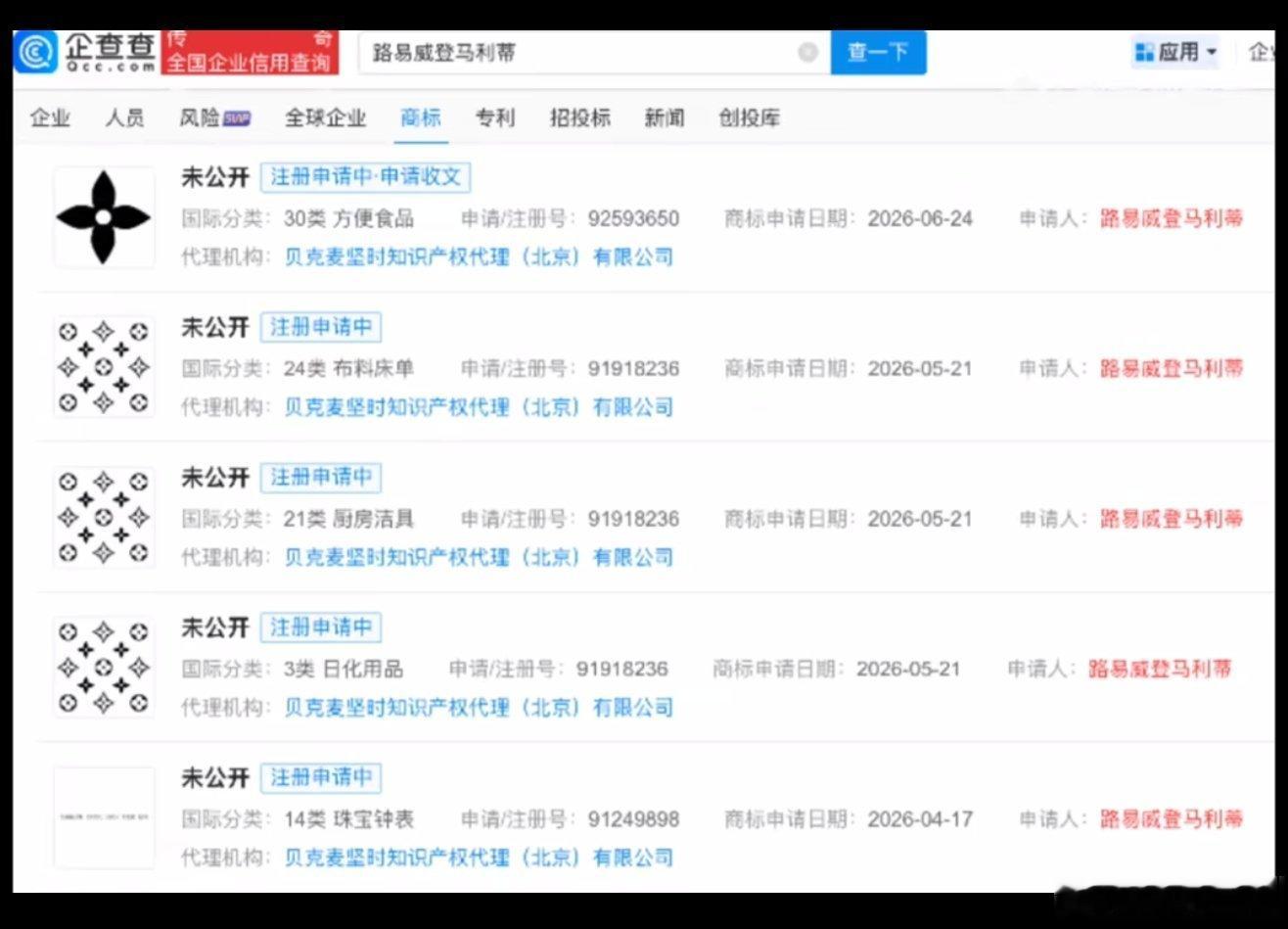
Task: Click 未公开 title in 珠宝钟表 row
Action: (x=215, y=778)
